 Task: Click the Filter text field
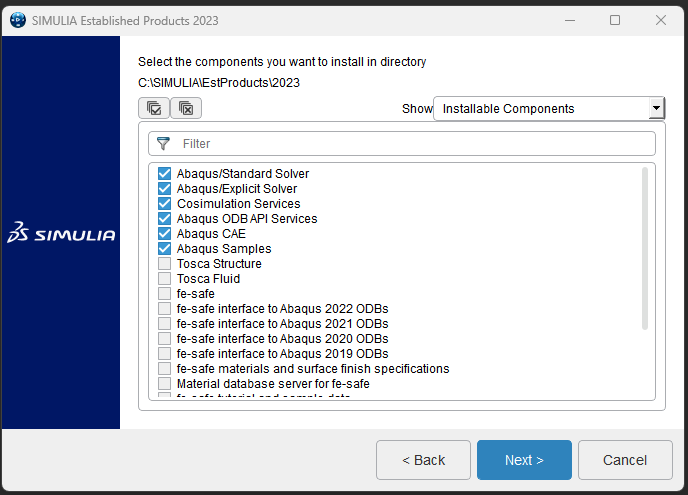tap(402, 143)
